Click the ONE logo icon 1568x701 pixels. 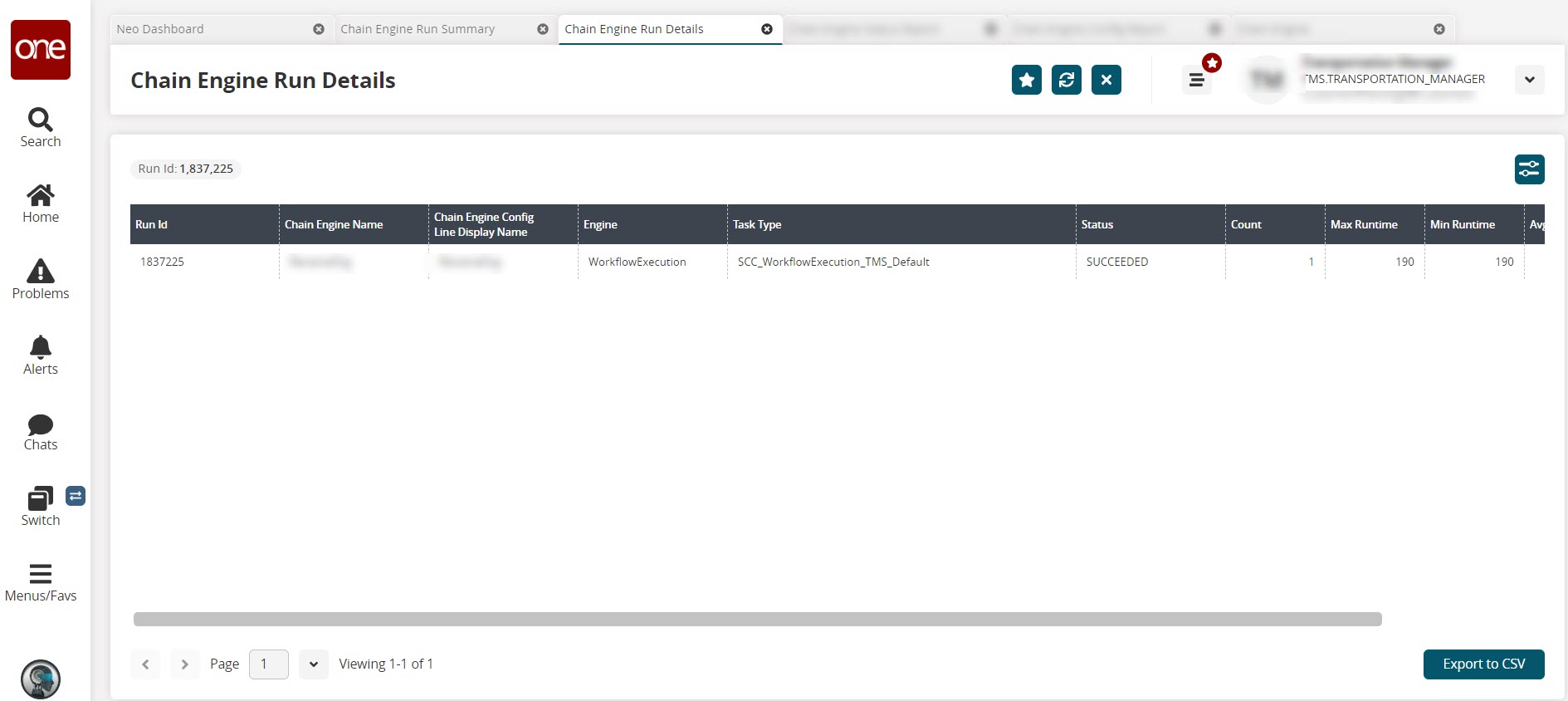coord(41,50)
